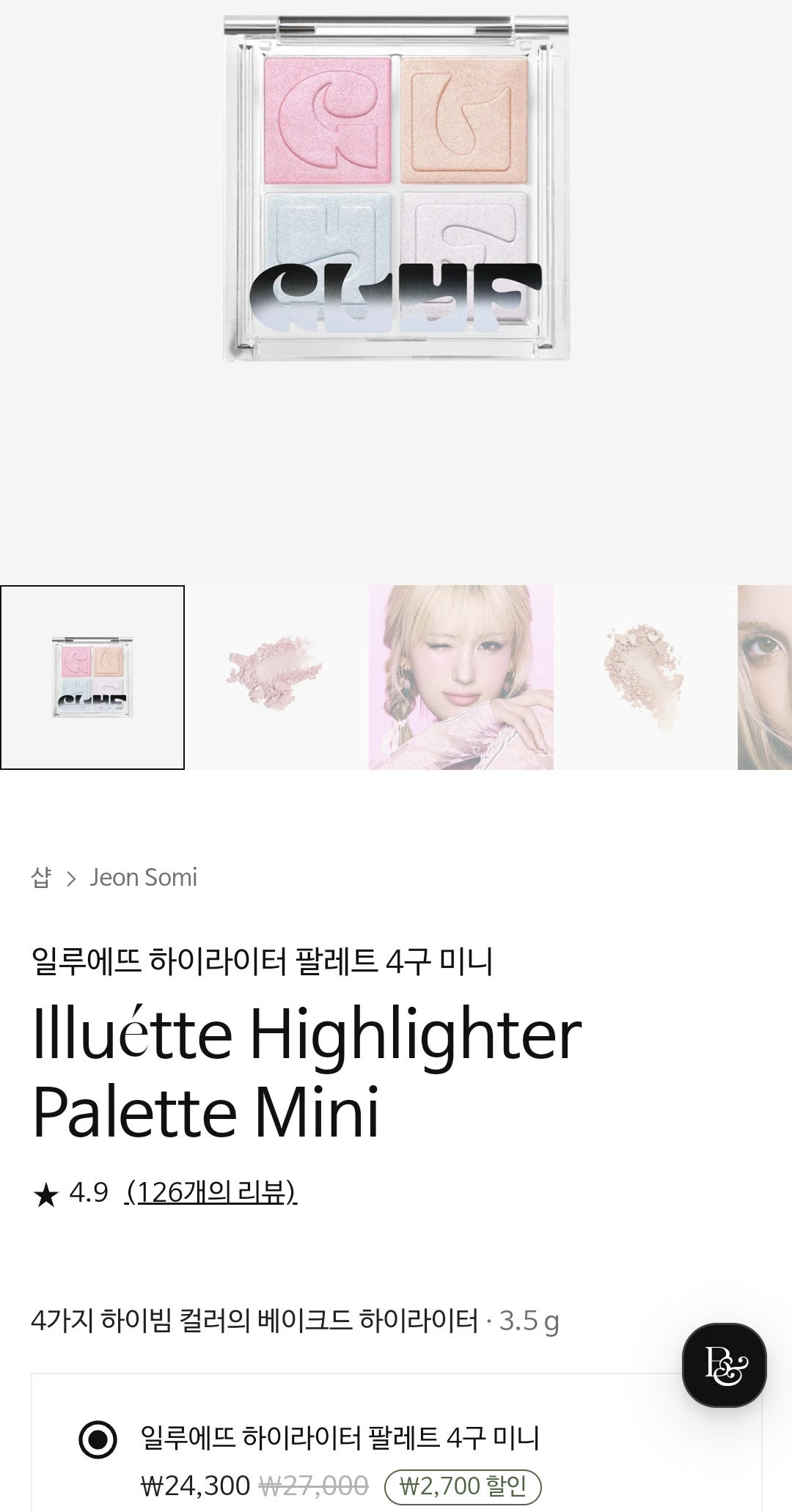This screenshot has height=1512, width=792.
Task: View the beige powder swatch thumbnail
Action: click(645, 677)
